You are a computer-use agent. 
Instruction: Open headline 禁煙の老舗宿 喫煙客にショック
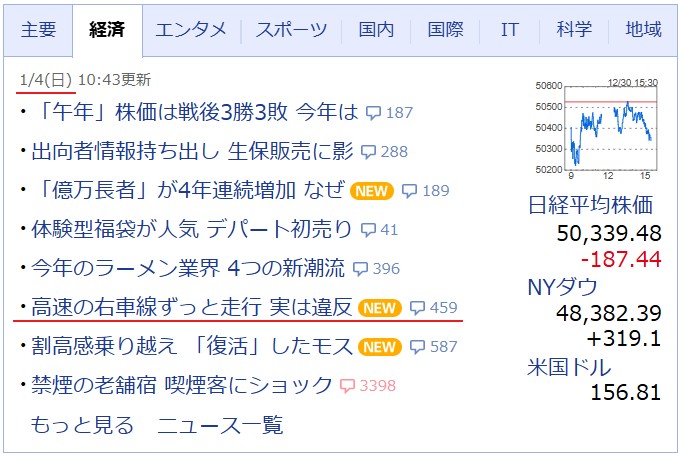pyautogui.click(x=182, y=385)
